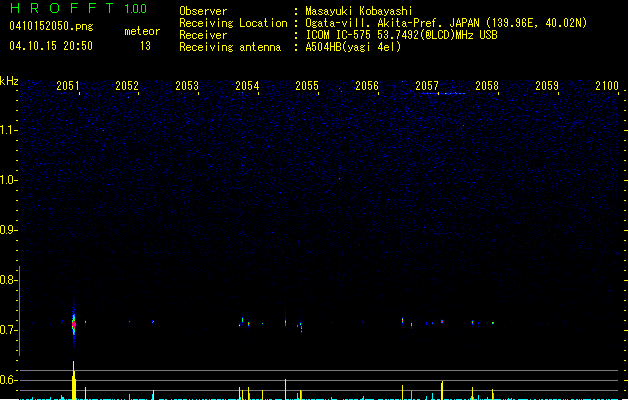Click the date stamp 04.10.15 20:50
629x400 pixels.
tap(51, 46)
